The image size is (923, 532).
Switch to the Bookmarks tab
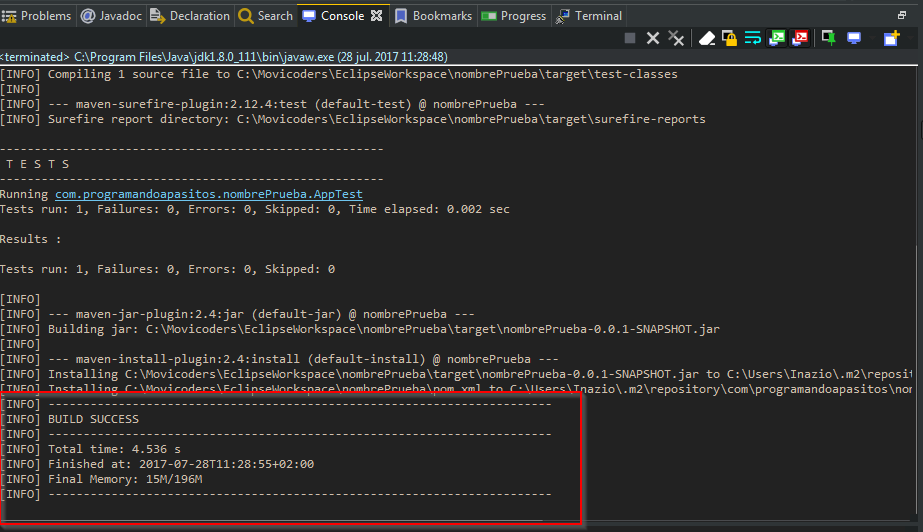(x=433, y=16)
